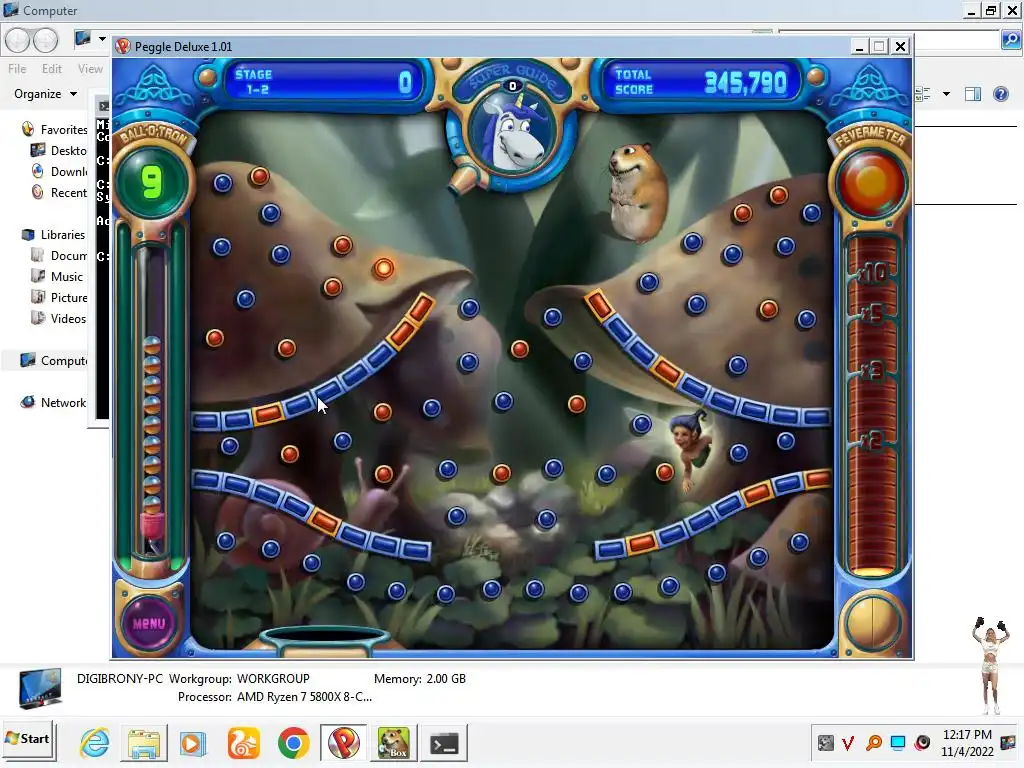The height and width of the screenshot is (768, 1024).
Task: Click the unicorn ball launcher portrait
Action: click(513, 132)
